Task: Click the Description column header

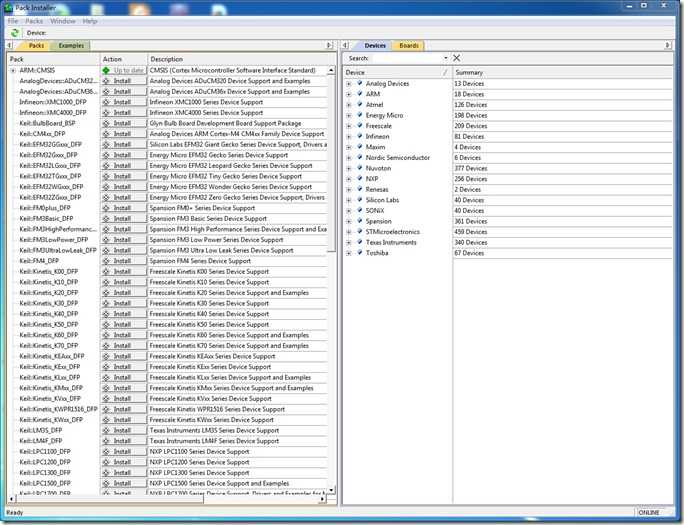Action: [x=241, y=59]
